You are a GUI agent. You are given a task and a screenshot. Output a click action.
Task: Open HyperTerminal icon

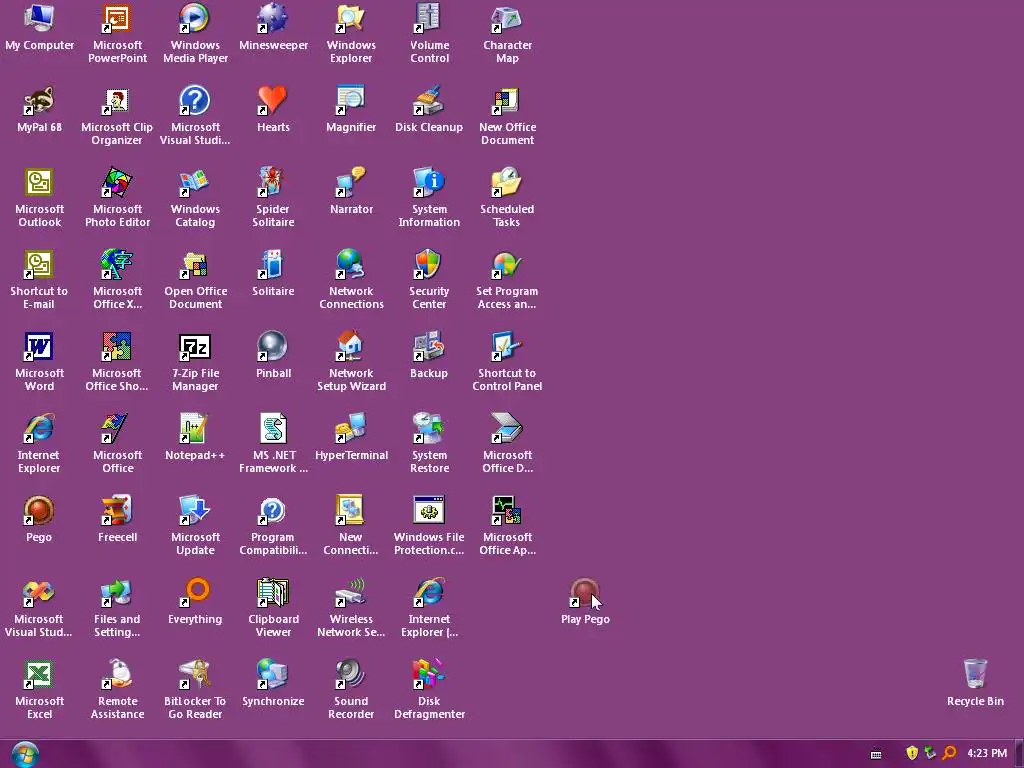click(351, 428)
